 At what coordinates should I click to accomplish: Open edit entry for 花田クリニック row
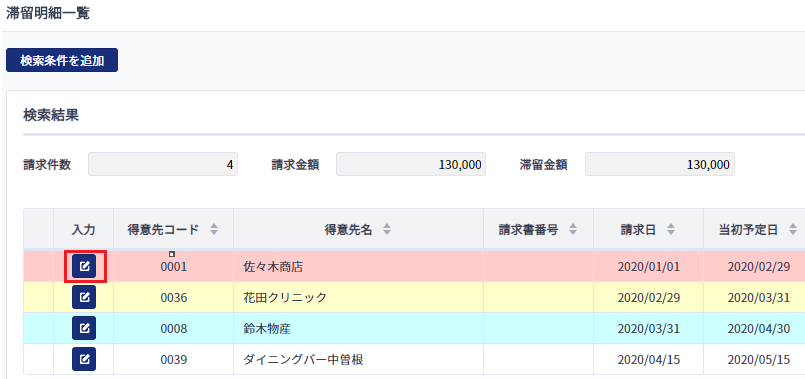[84, 297]
